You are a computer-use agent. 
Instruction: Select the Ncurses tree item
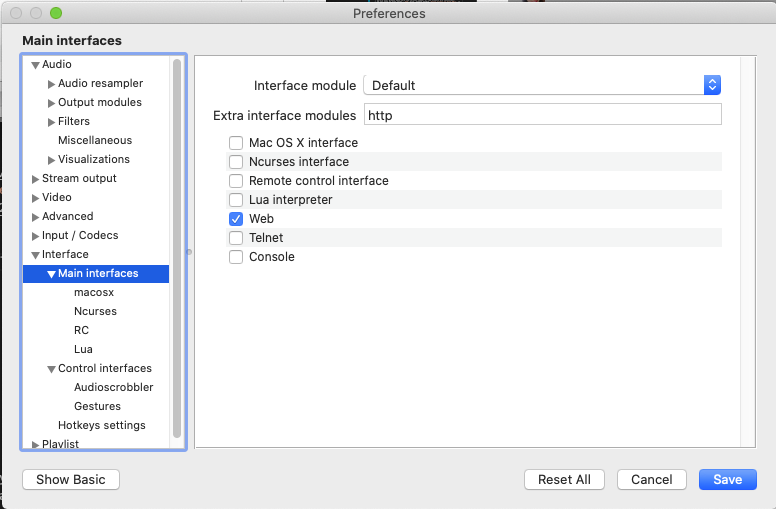click(96, 311)
